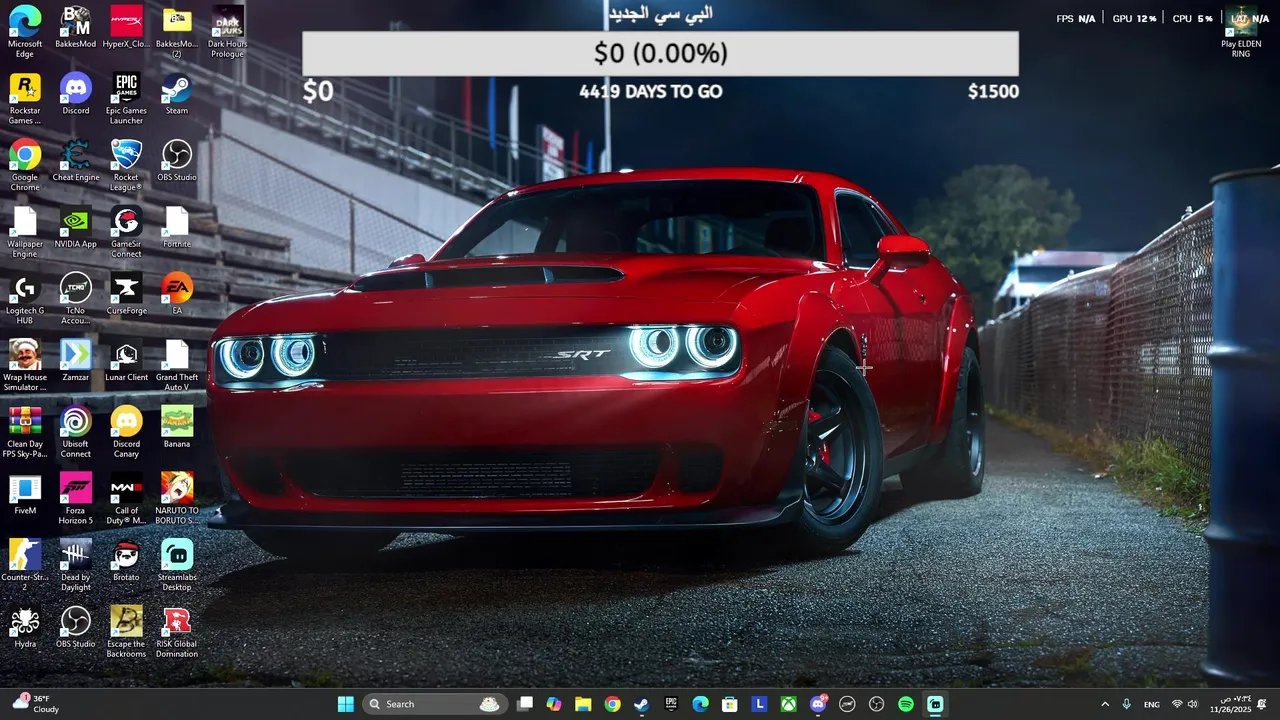Image resolution: width=1280 pixels, height=720 pixels.
Task: Open the notification bell in tray
Action: point(1262,704)
